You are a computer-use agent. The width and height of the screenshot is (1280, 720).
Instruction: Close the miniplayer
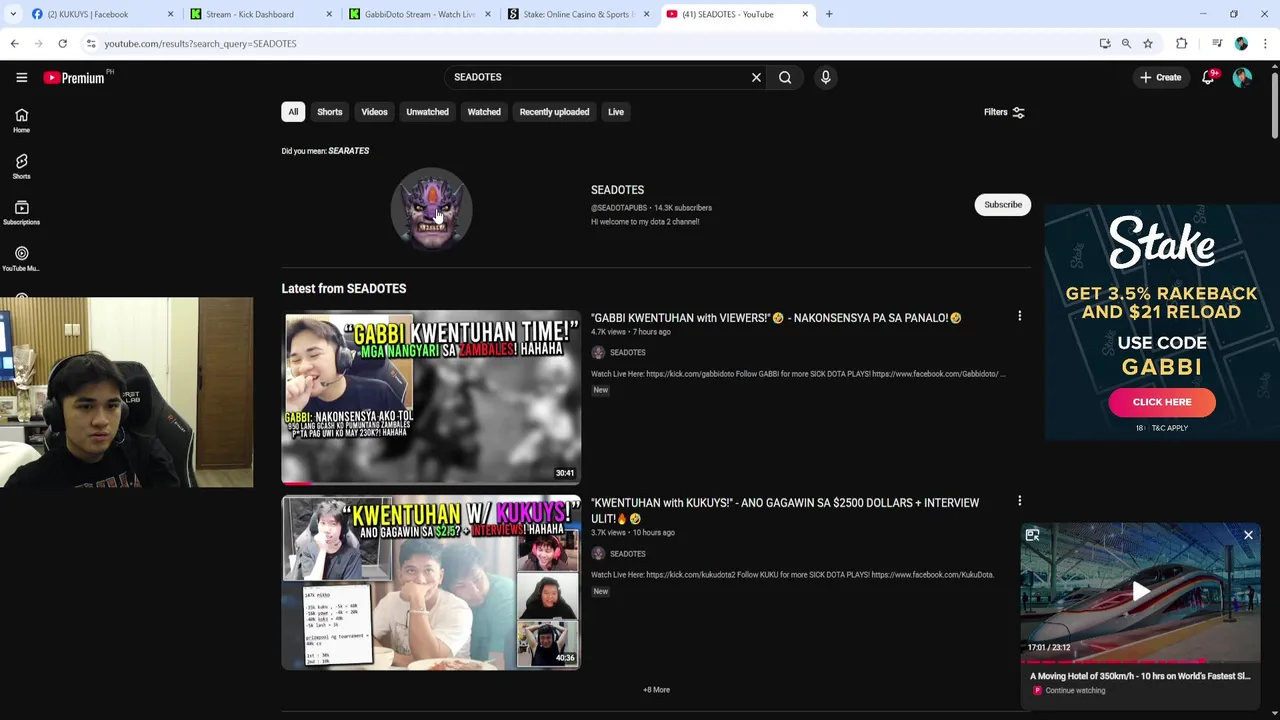[1248, 535]
